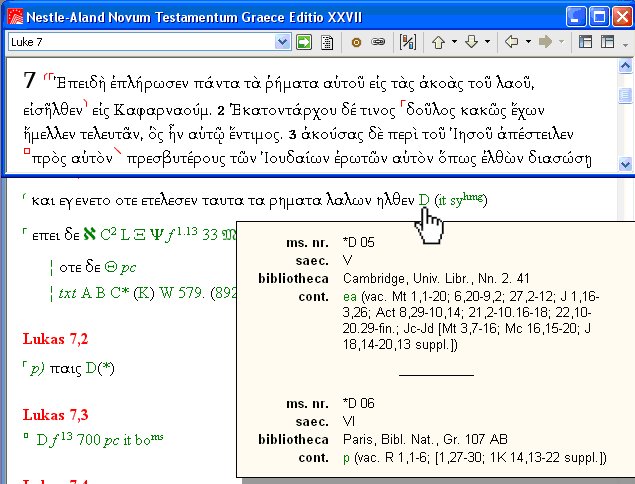Click text pane scrollbar up arrow
The height and width of the screenshot is (484, 635).
(625, 66)
